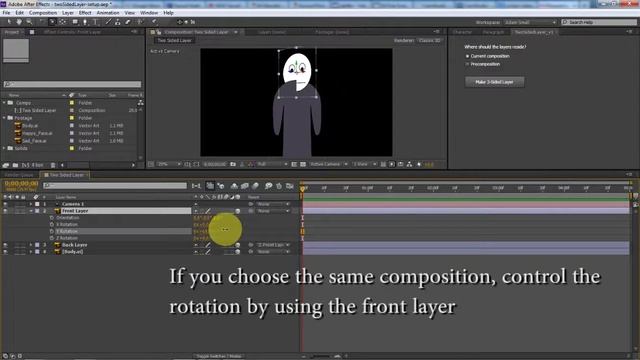This screenshot has height=360, width=640.
Task: Click the interpret footage icon in Project
Action: point(6,165)
